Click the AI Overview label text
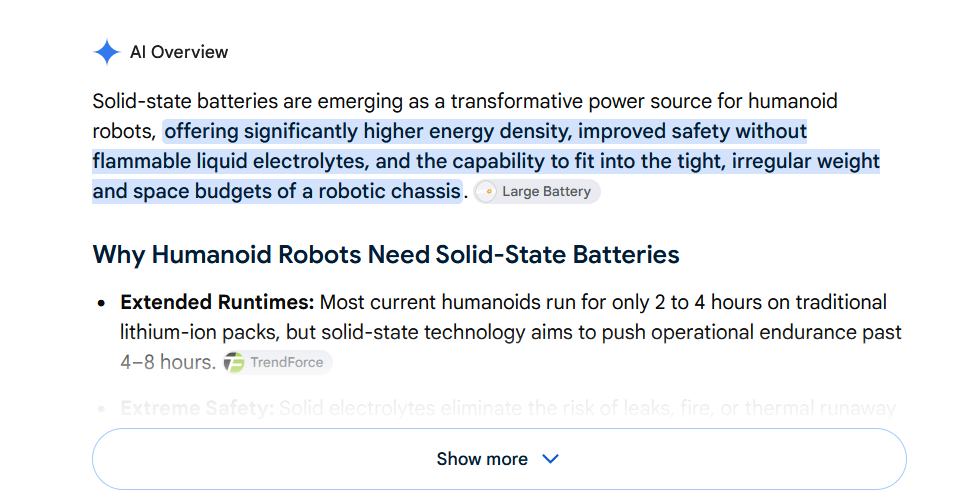The image size is (971, 500). coord(179,52)
